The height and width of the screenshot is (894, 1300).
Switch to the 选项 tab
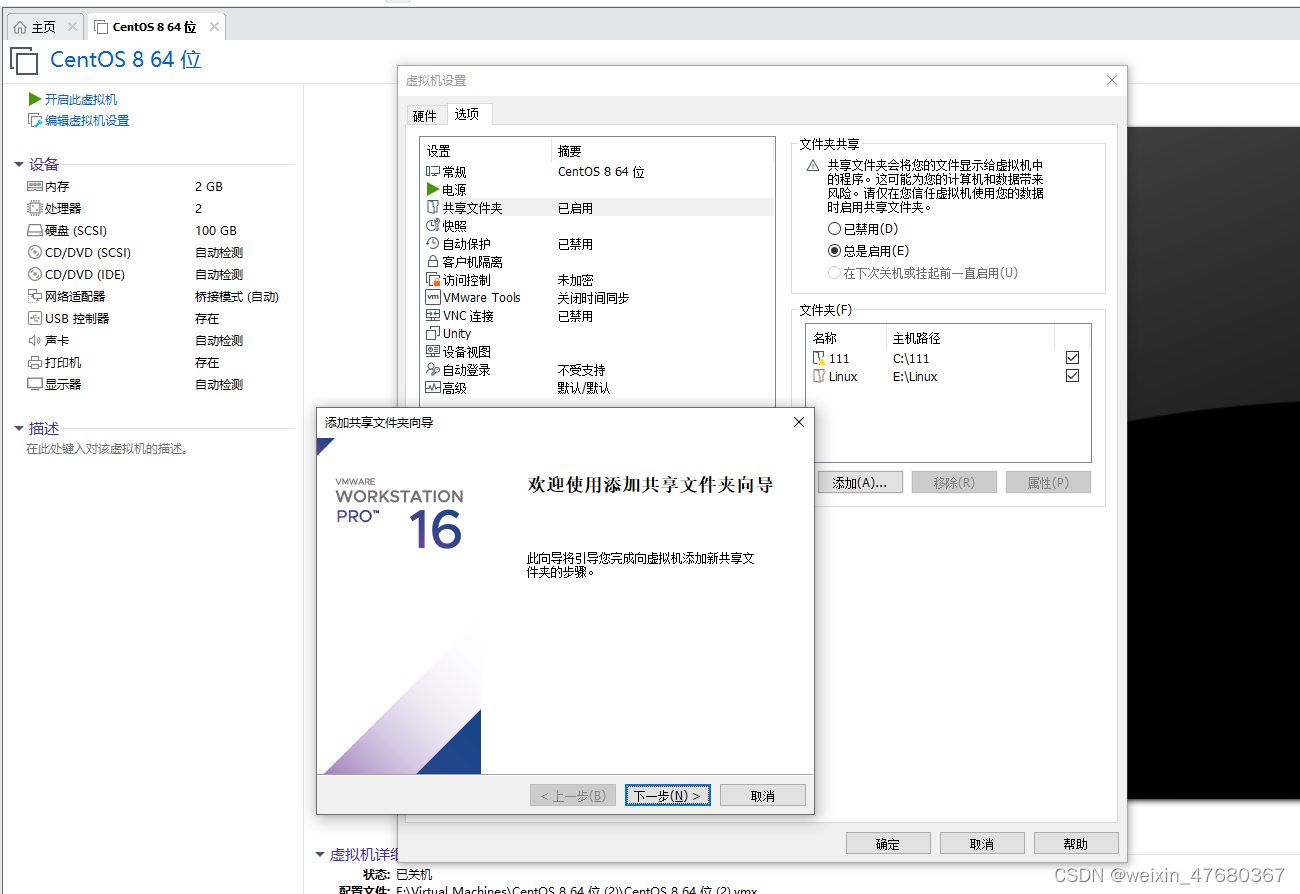point(467,115)
